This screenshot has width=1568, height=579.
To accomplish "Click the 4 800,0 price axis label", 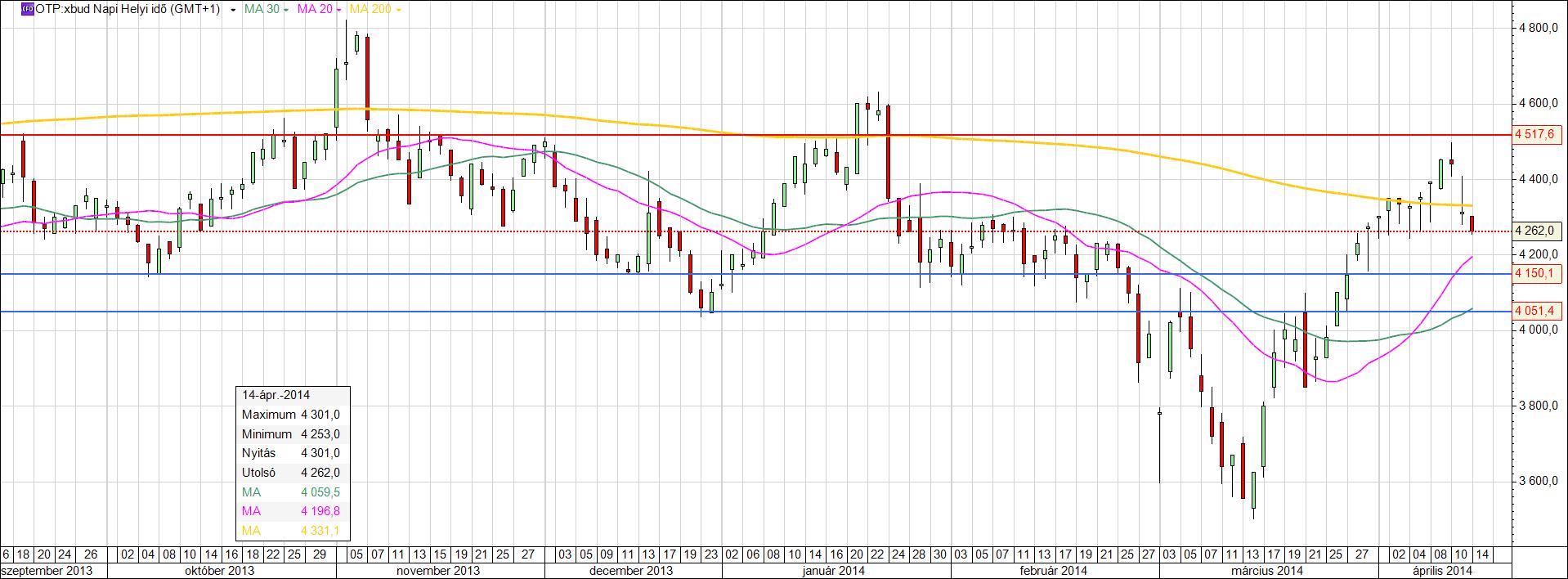I will [1538, 29].
